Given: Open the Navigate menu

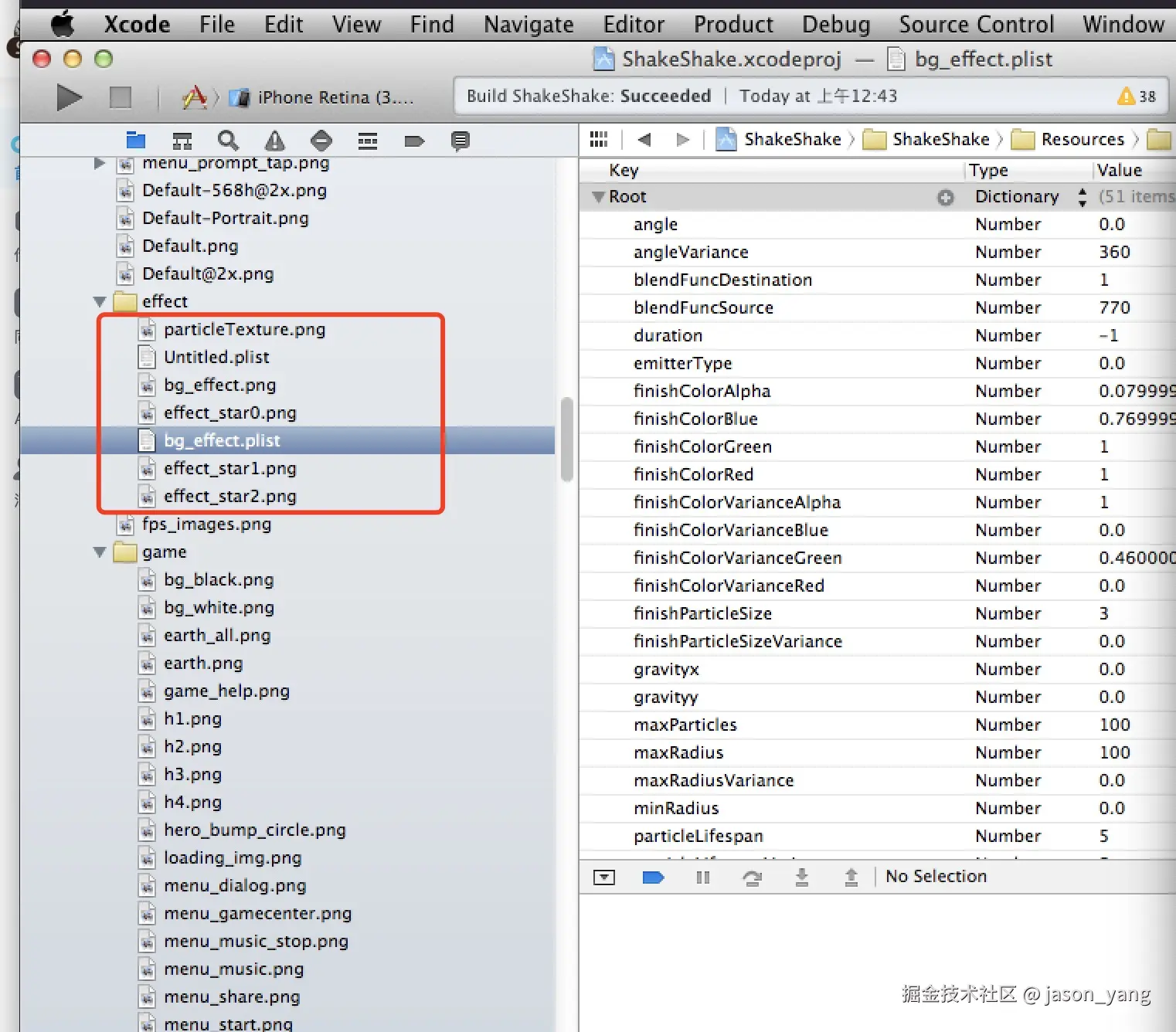Looking at the screenshot, I should click(x=529, y=24).
